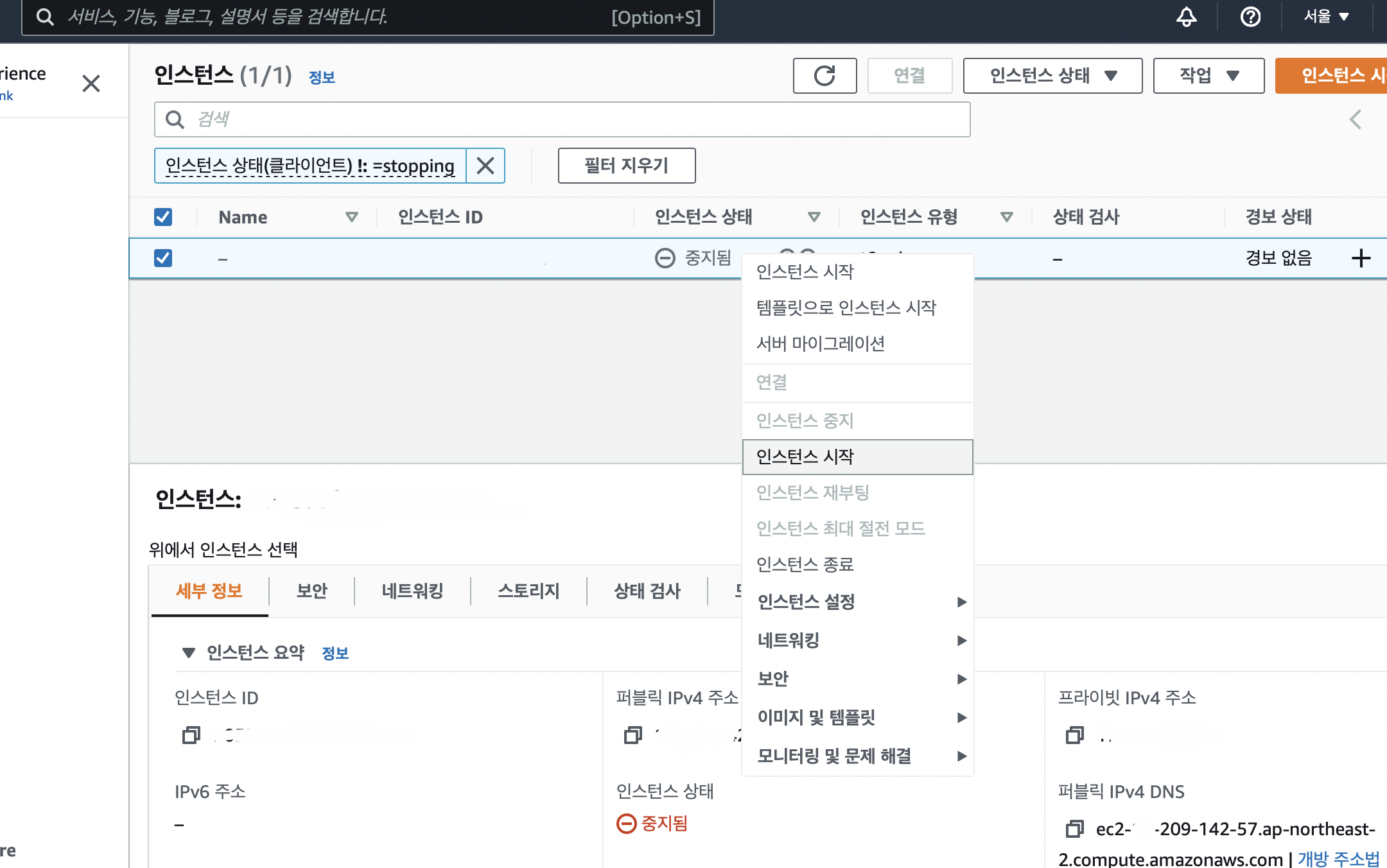Sort by the Name column arrow
The image size is (1387, 868).
(x=351, y=217)
